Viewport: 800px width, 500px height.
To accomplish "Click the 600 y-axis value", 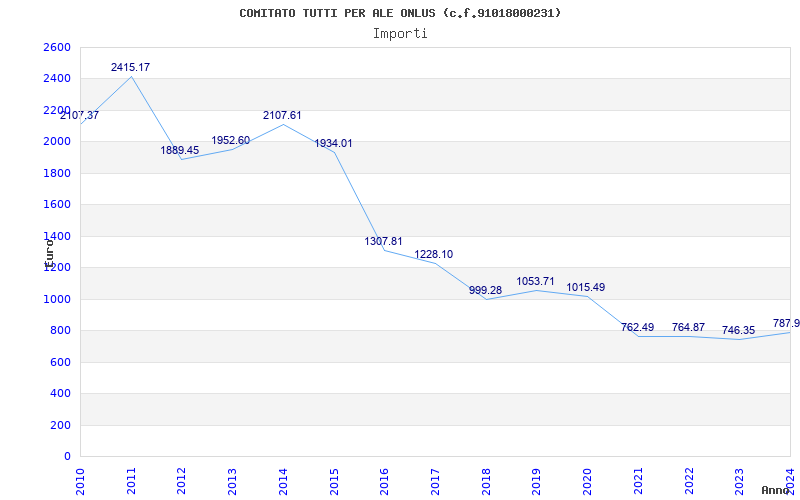I will coord(60,362).
